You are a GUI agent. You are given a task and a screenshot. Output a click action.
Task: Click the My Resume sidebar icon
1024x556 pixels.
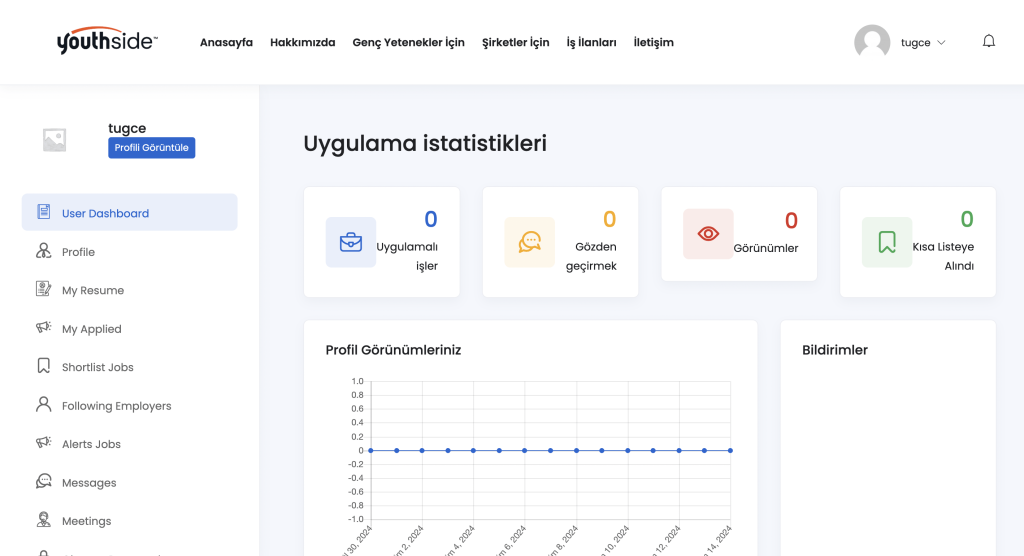pos(44,289)
